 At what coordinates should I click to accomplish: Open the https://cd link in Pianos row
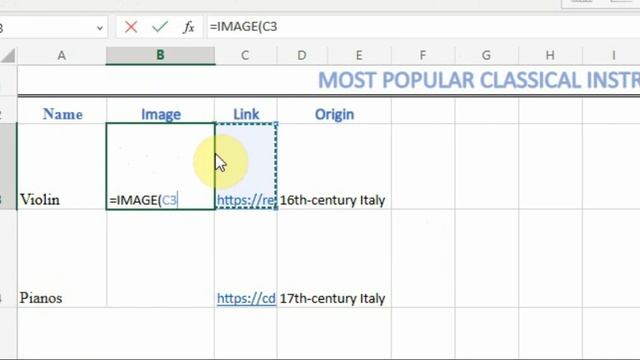pos(246,298)
